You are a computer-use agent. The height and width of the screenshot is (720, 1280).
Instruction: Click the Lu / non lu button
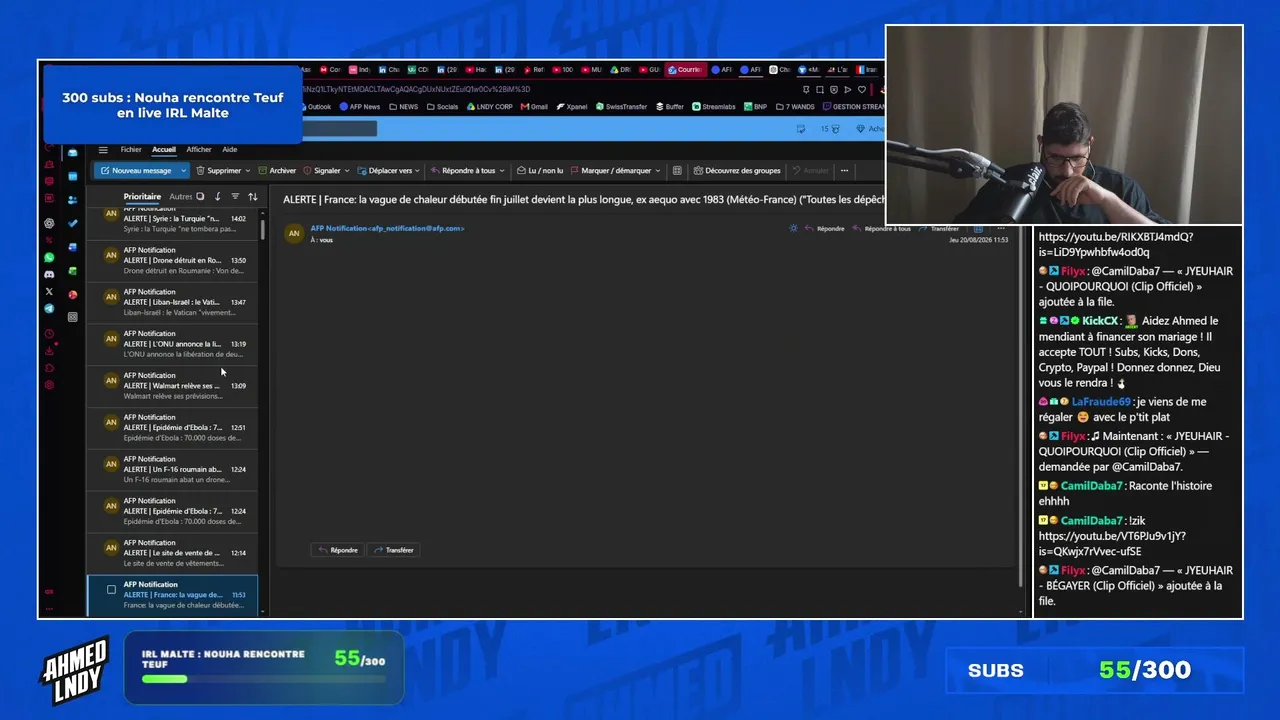pyautogui.click(x=539, y=171)
